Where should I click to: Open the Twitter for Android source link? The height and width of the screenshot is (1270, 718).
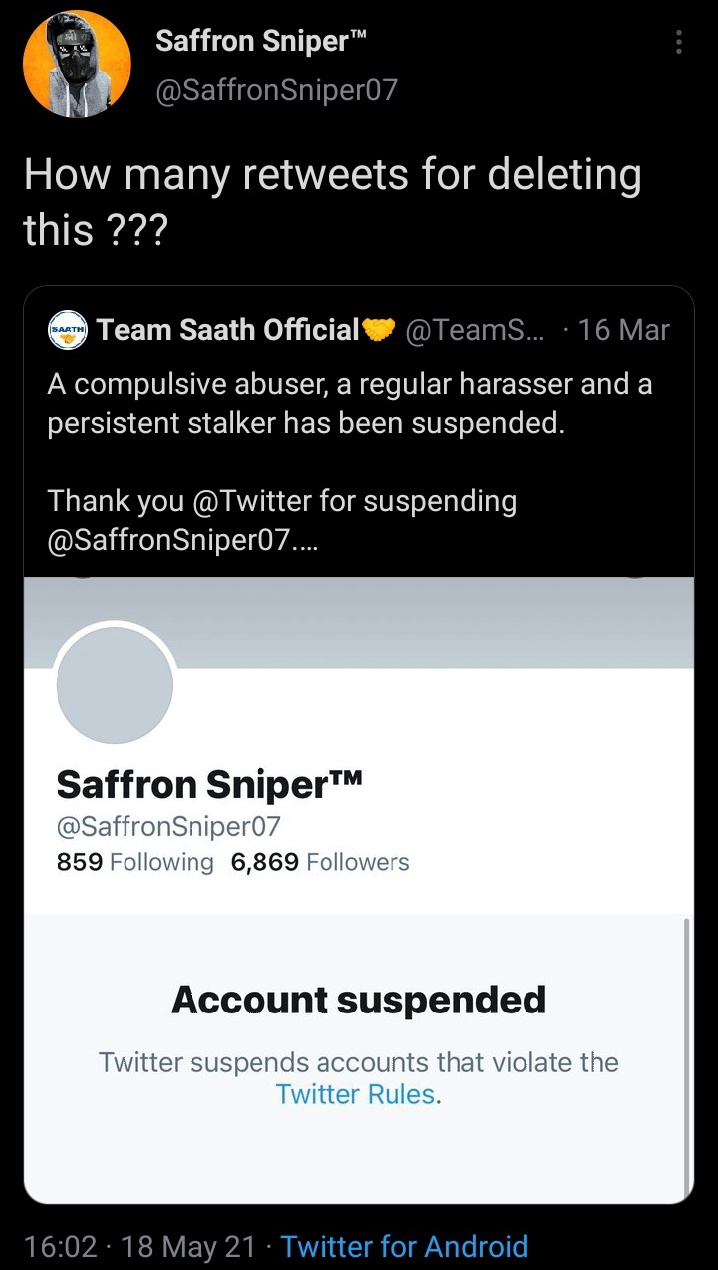tap(404, 1246)
